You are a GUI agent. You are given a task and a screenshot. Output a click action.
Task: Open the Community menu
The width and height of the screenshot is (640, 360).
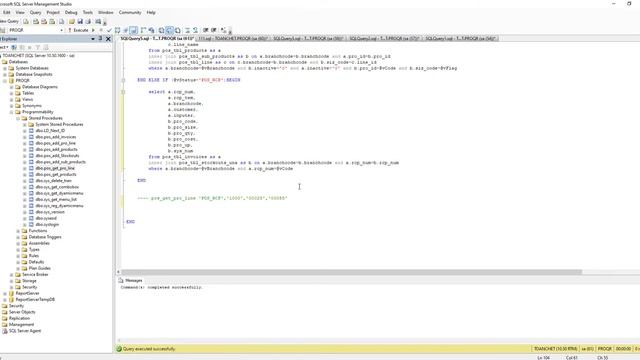pos(130,13)
